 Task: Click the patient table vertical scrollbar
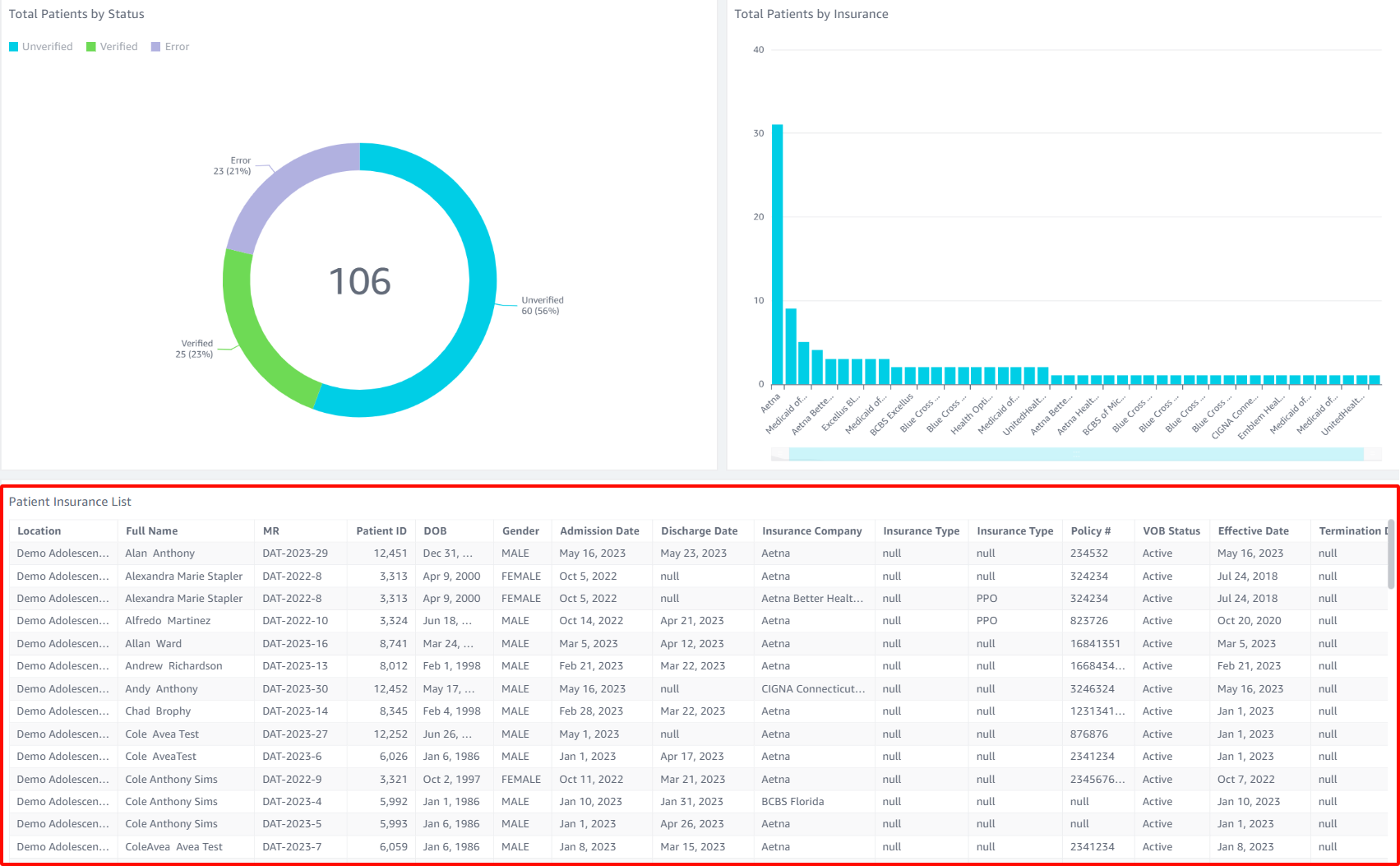(1390, 553)
